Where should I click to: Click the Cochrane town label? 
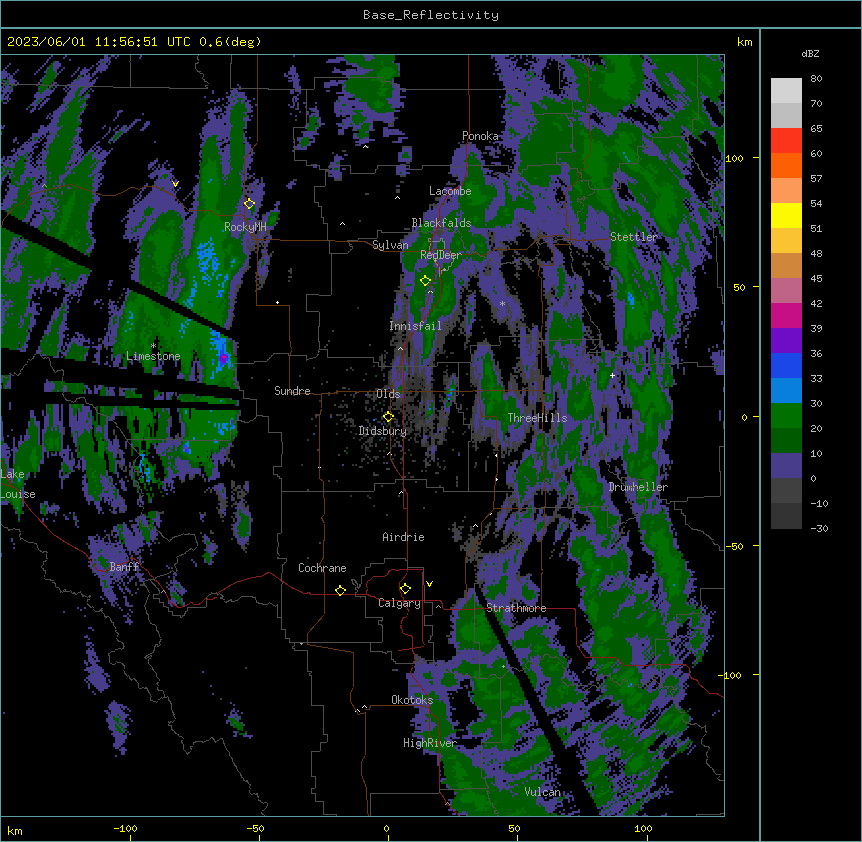pos(322,568)
